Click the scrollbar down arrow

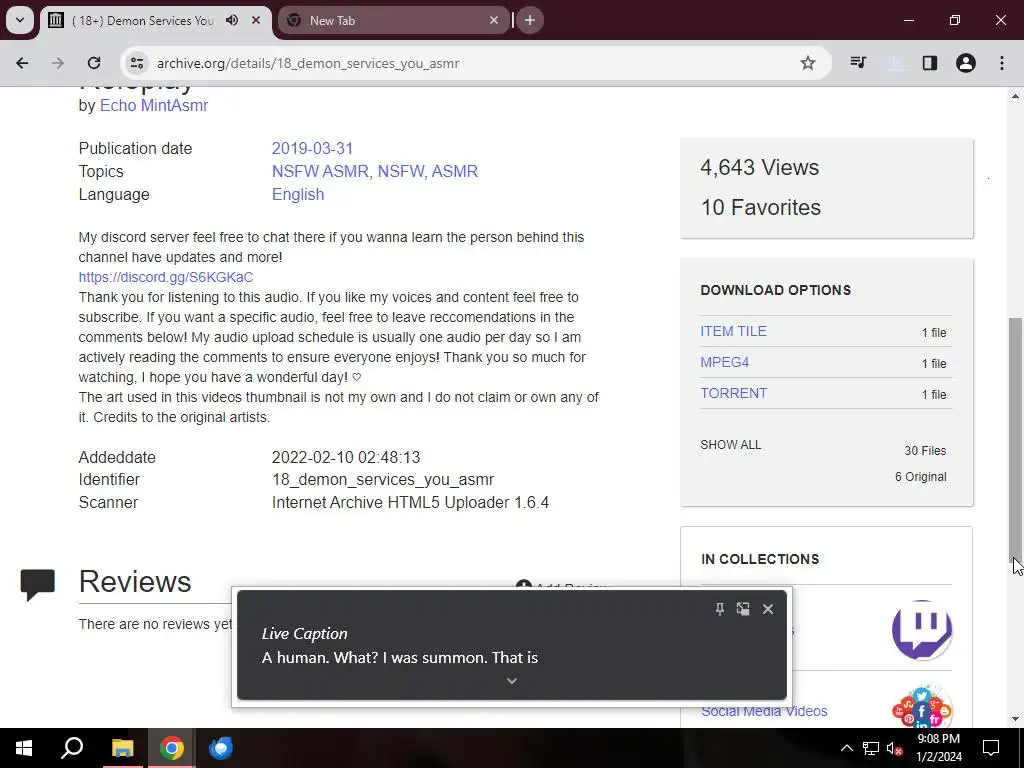pyautogui.click(x=1015, y=719)
